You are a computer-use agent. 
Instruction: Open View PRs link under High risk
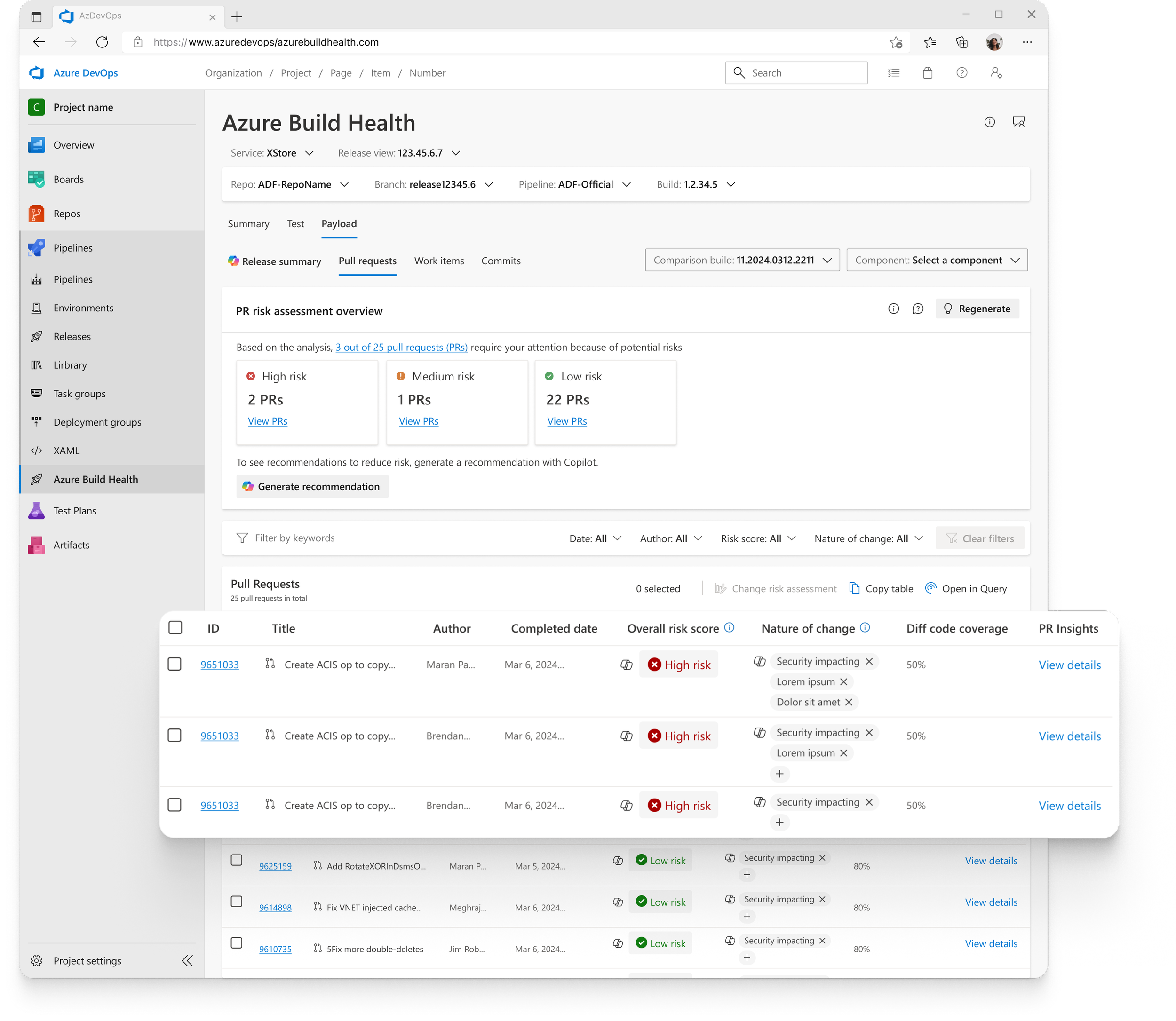point(267,421)
